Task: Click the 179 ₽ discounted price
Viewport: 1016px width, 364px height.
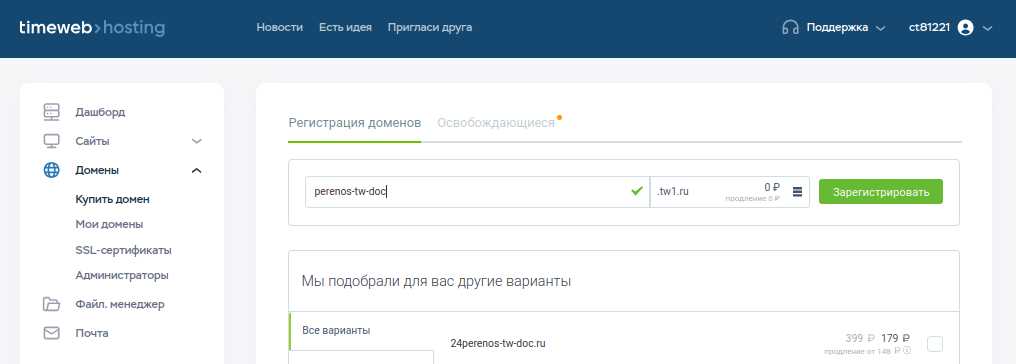Action: (x=895, y=338)
